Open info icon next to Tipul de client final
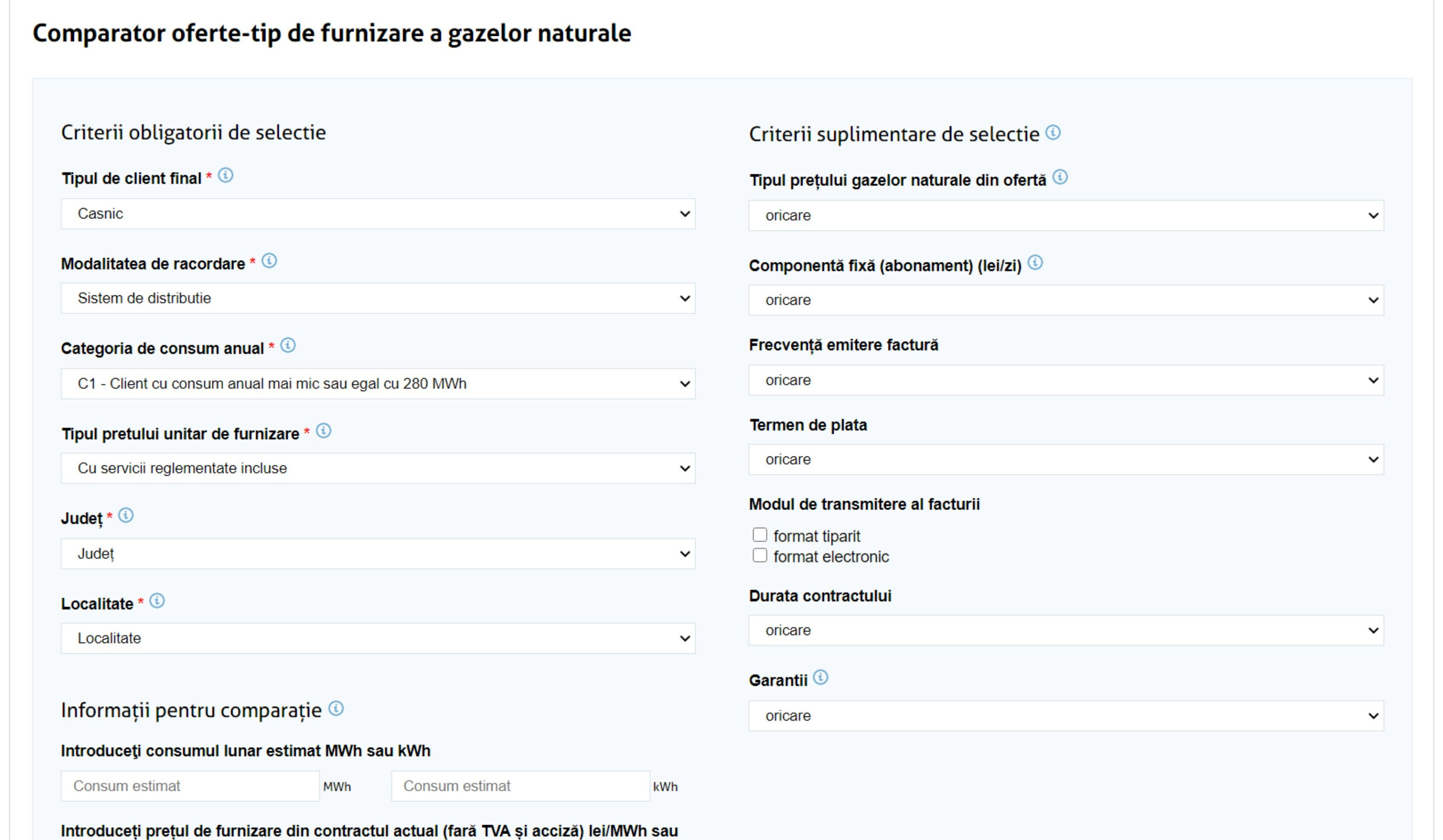Screen dimensions: 1443x840 226,176
